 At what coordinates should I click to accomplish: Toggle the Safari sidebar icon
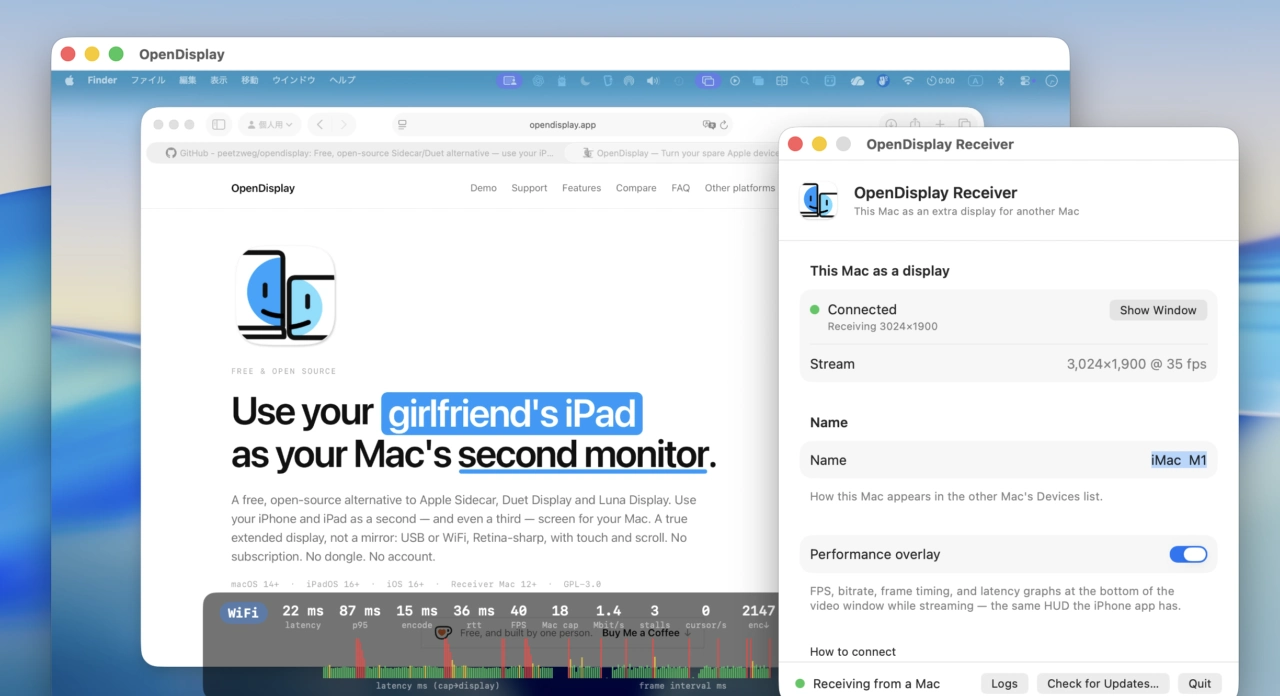click(x=218, y=125)
